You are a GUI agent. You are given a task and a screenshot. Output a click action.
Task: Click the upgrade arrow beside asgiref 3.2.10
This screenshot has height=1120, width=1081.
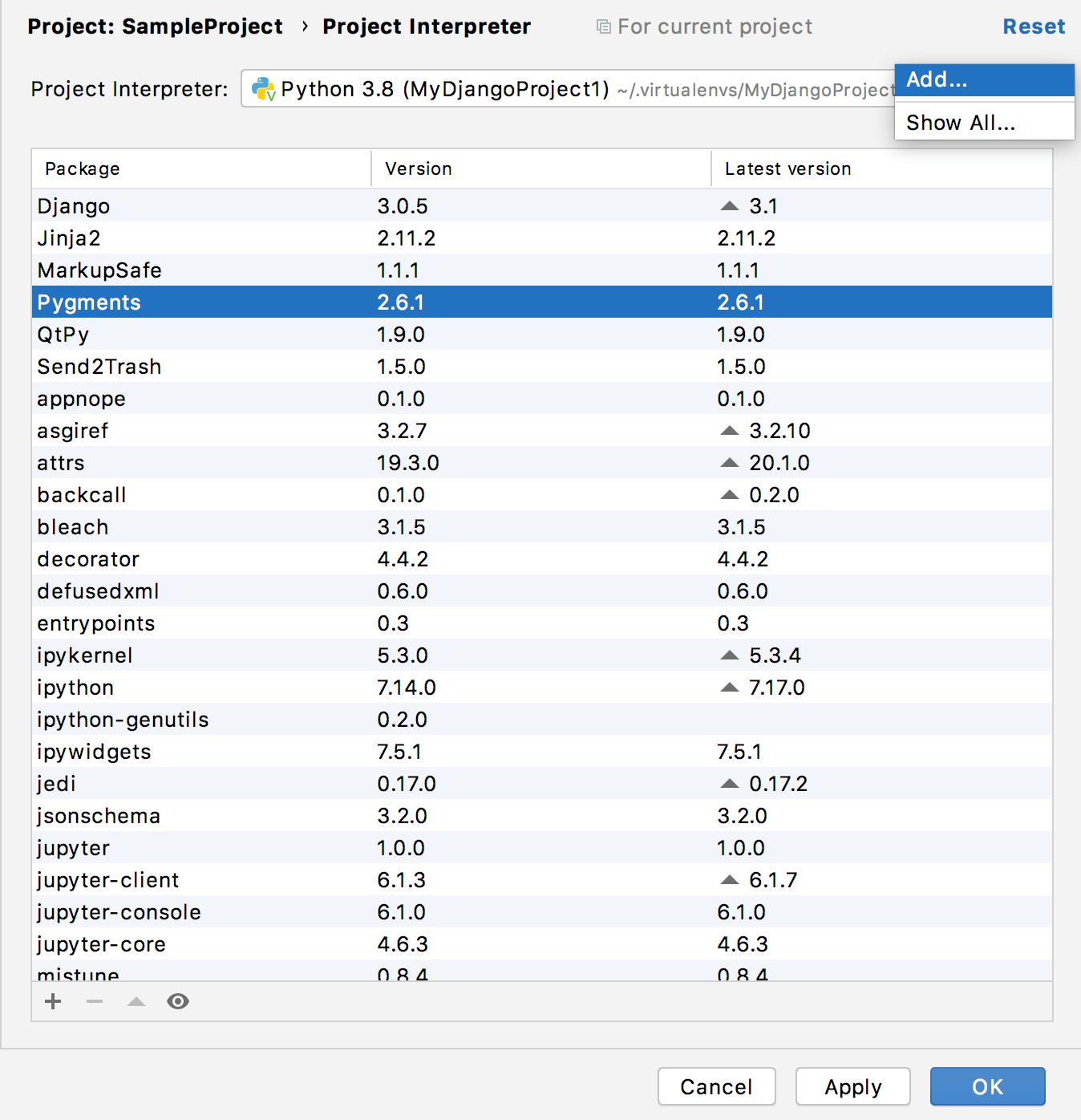tap(729, 430)
